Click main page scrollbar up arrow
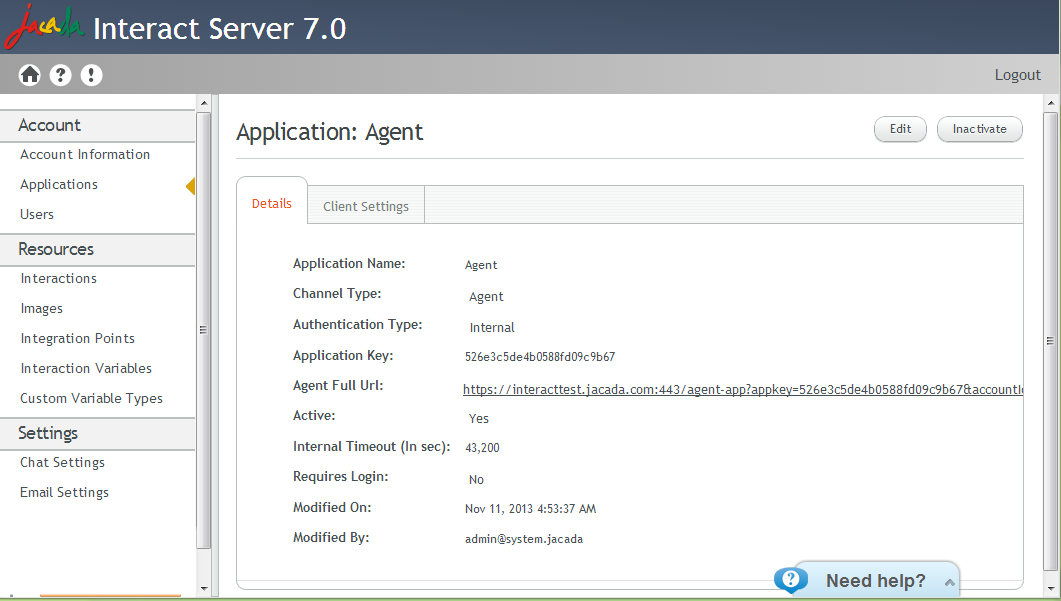The height and width of the screenshot is (601, 1061). (x=1051, y=103)
